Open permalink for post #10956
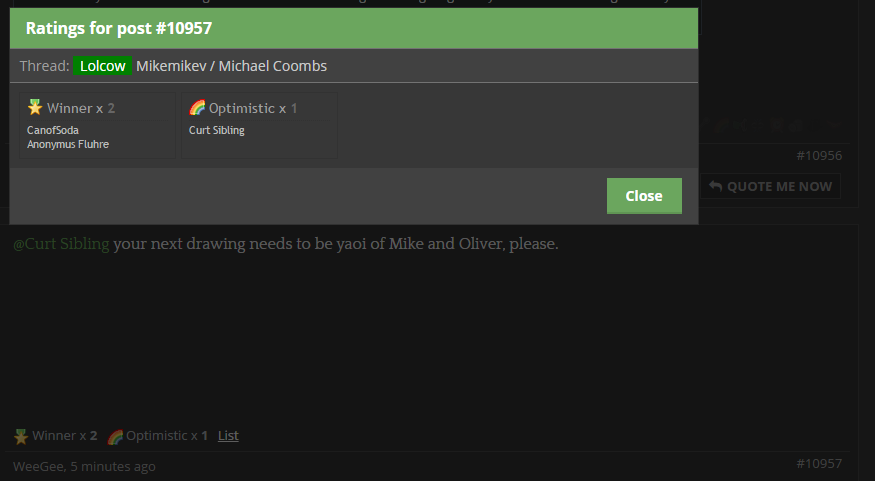 (819, 156)
